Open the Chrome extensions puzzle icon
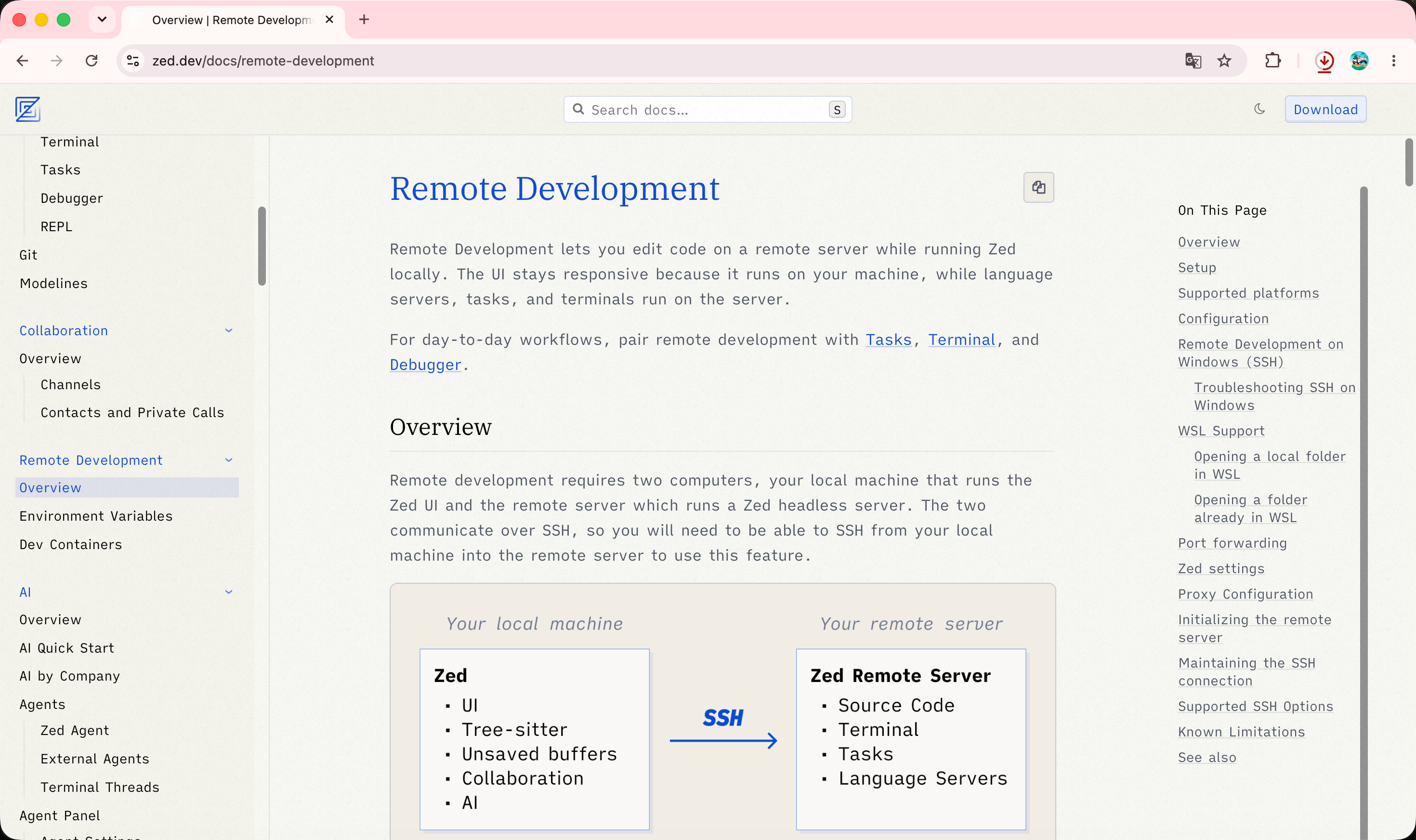This screenshot has width=1416, height=840. (1273, 61)
